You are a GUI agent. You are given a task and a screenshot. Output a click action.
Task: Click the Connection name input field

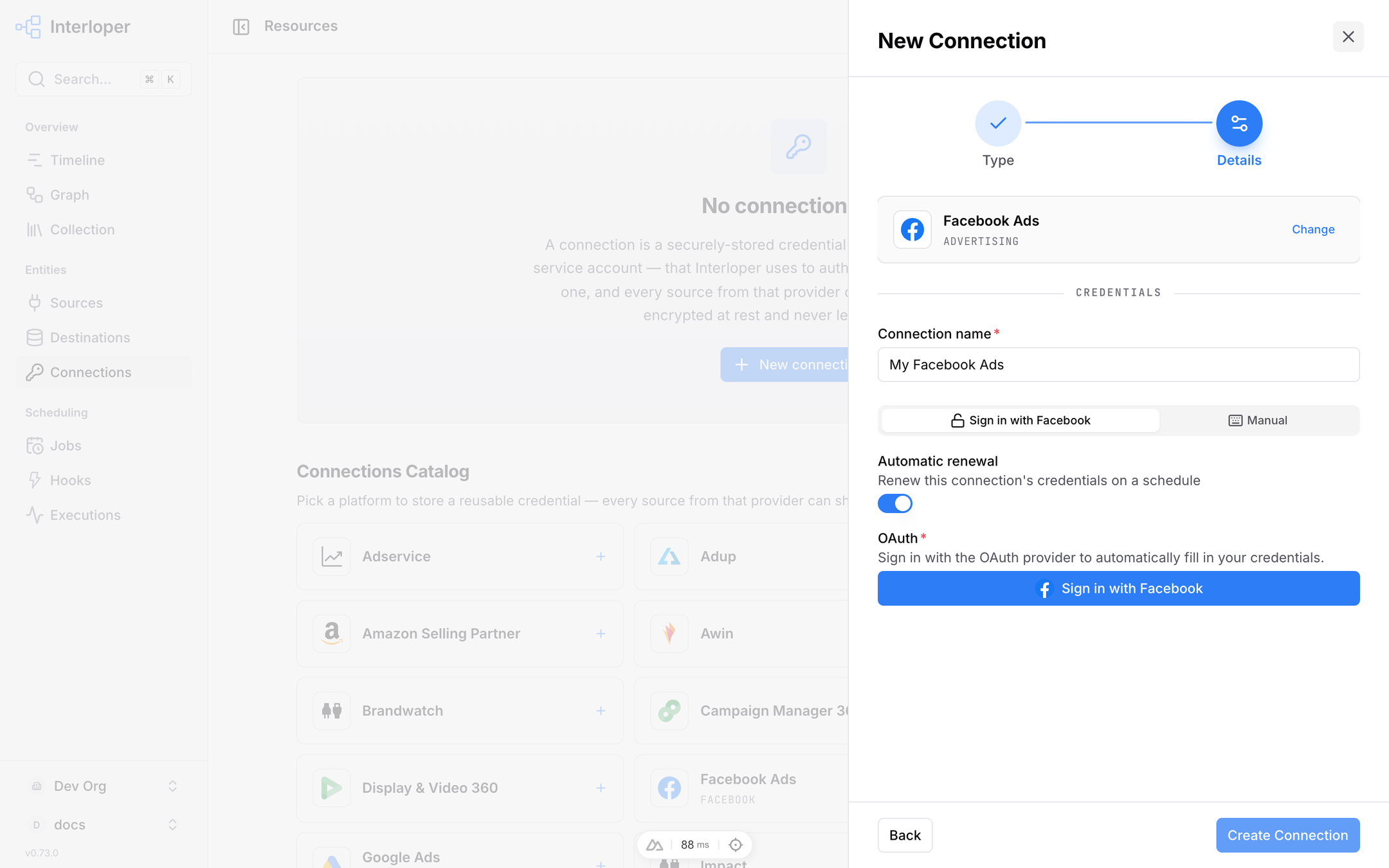click(x=1118, y=365)
